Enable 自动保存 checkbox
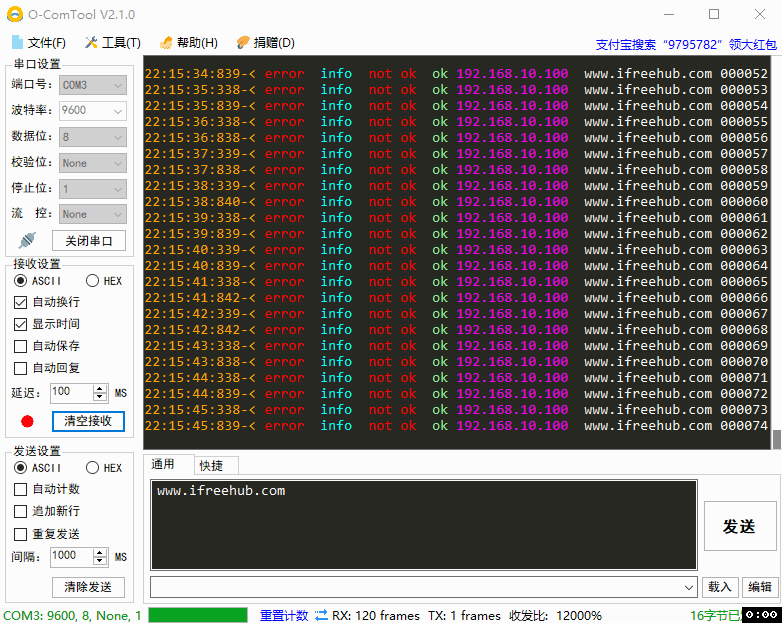782x623 pixels. click(20, 346)
